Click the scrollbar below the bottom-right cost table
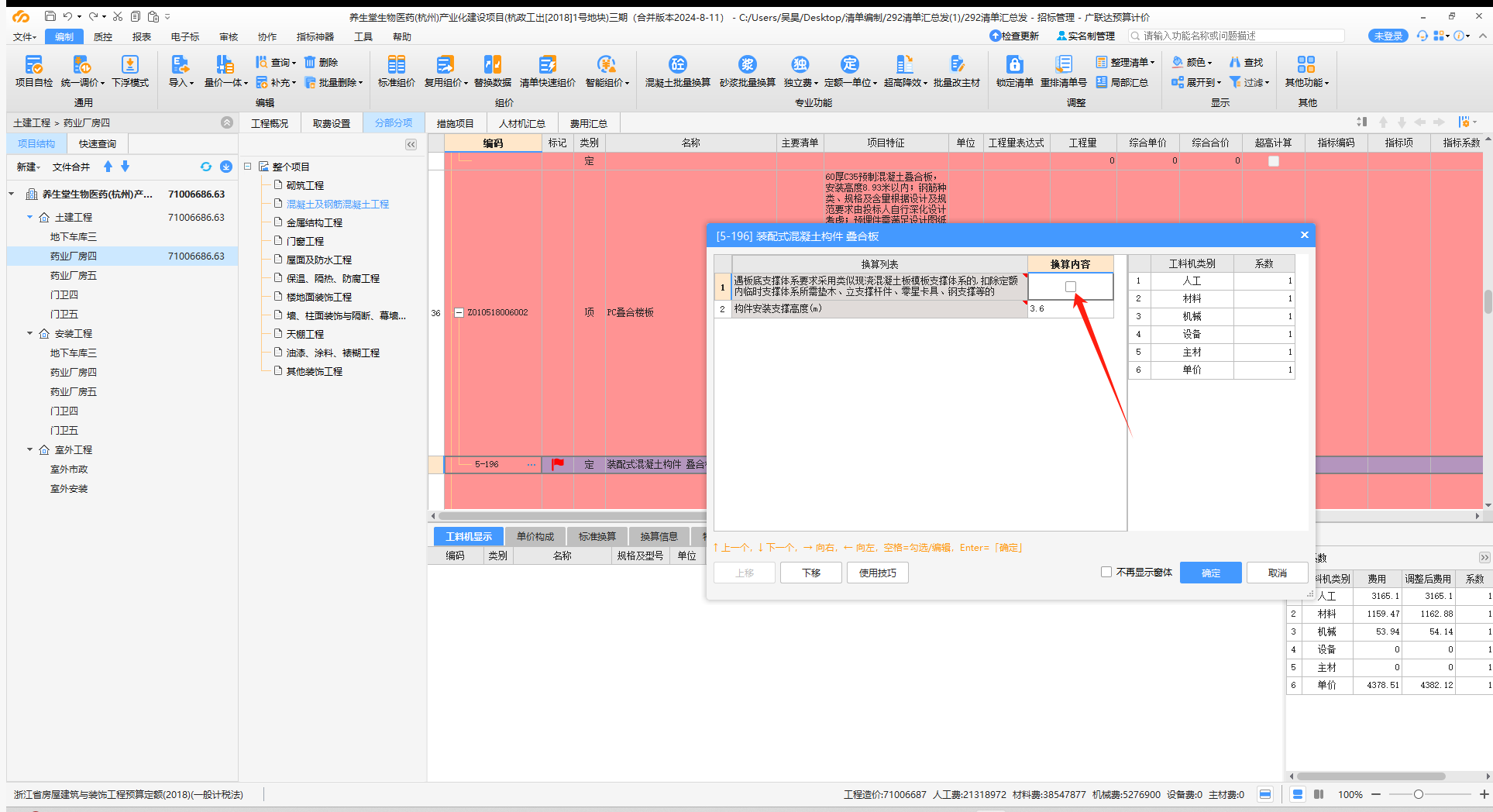The height and width of the screenshot is (812, 1493). [1371, 776]
